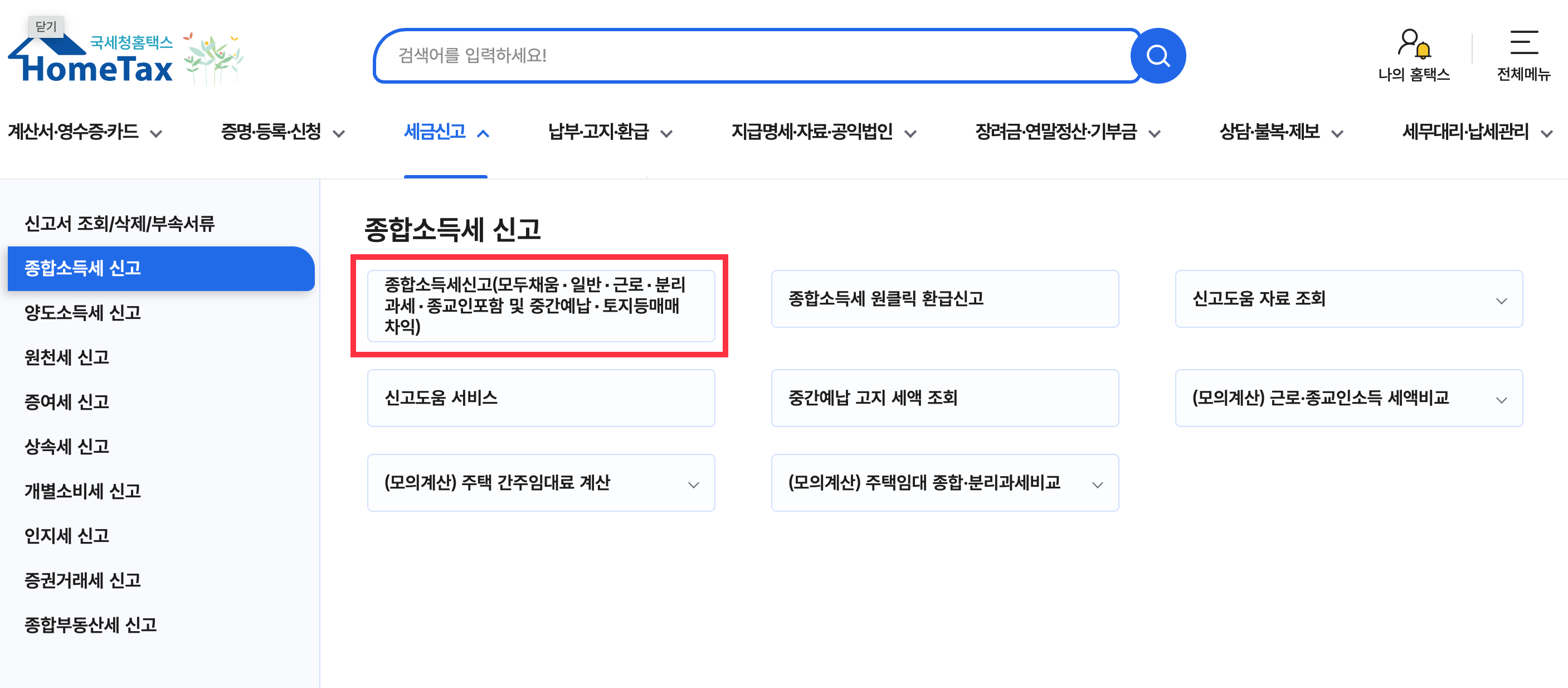Screen dimensions: 1568x688
Task: Open 세무대리·납세관리 menu
Action: 1477,132
